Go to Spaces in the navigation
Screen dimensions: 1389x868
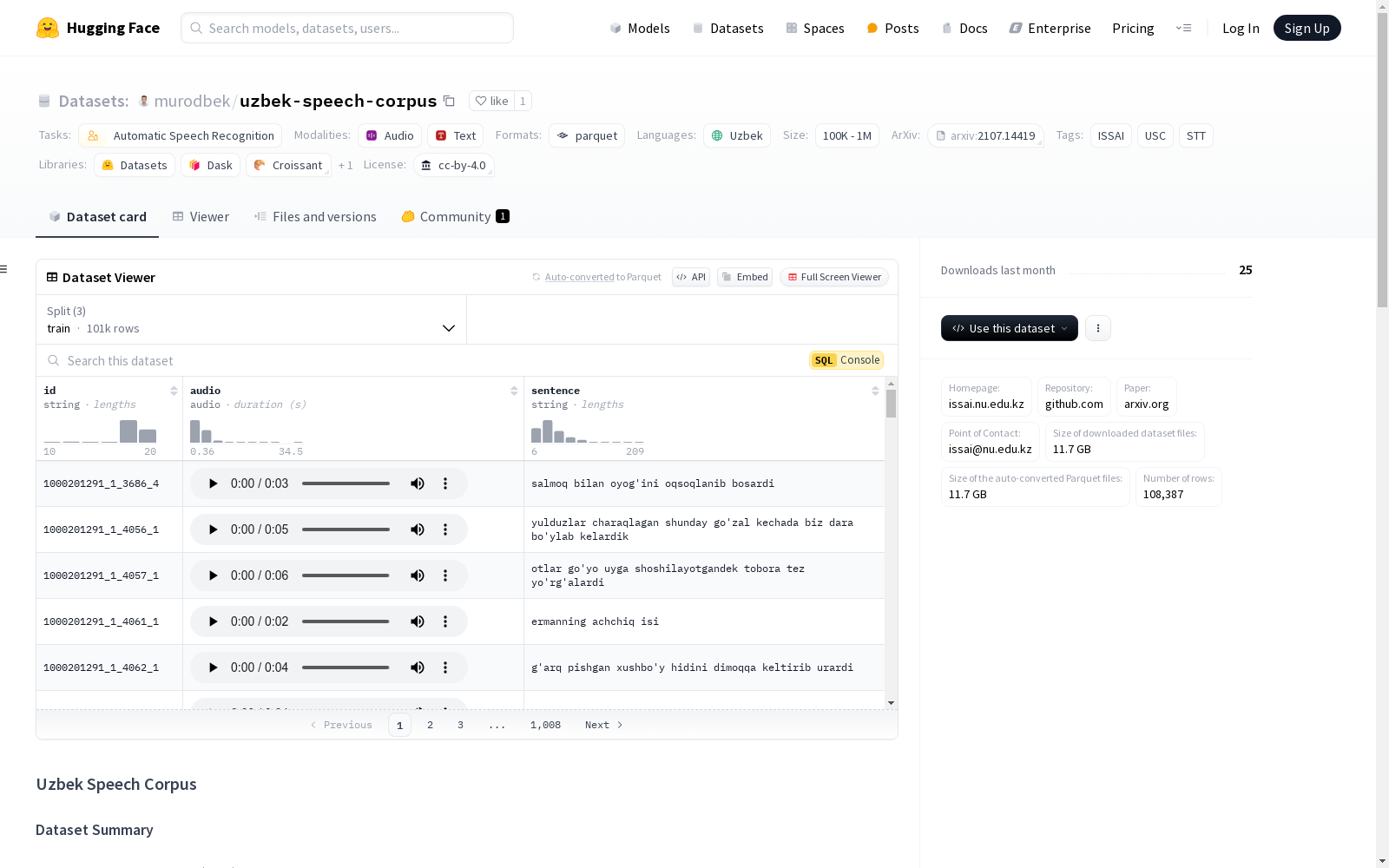(x=815, y=28)
